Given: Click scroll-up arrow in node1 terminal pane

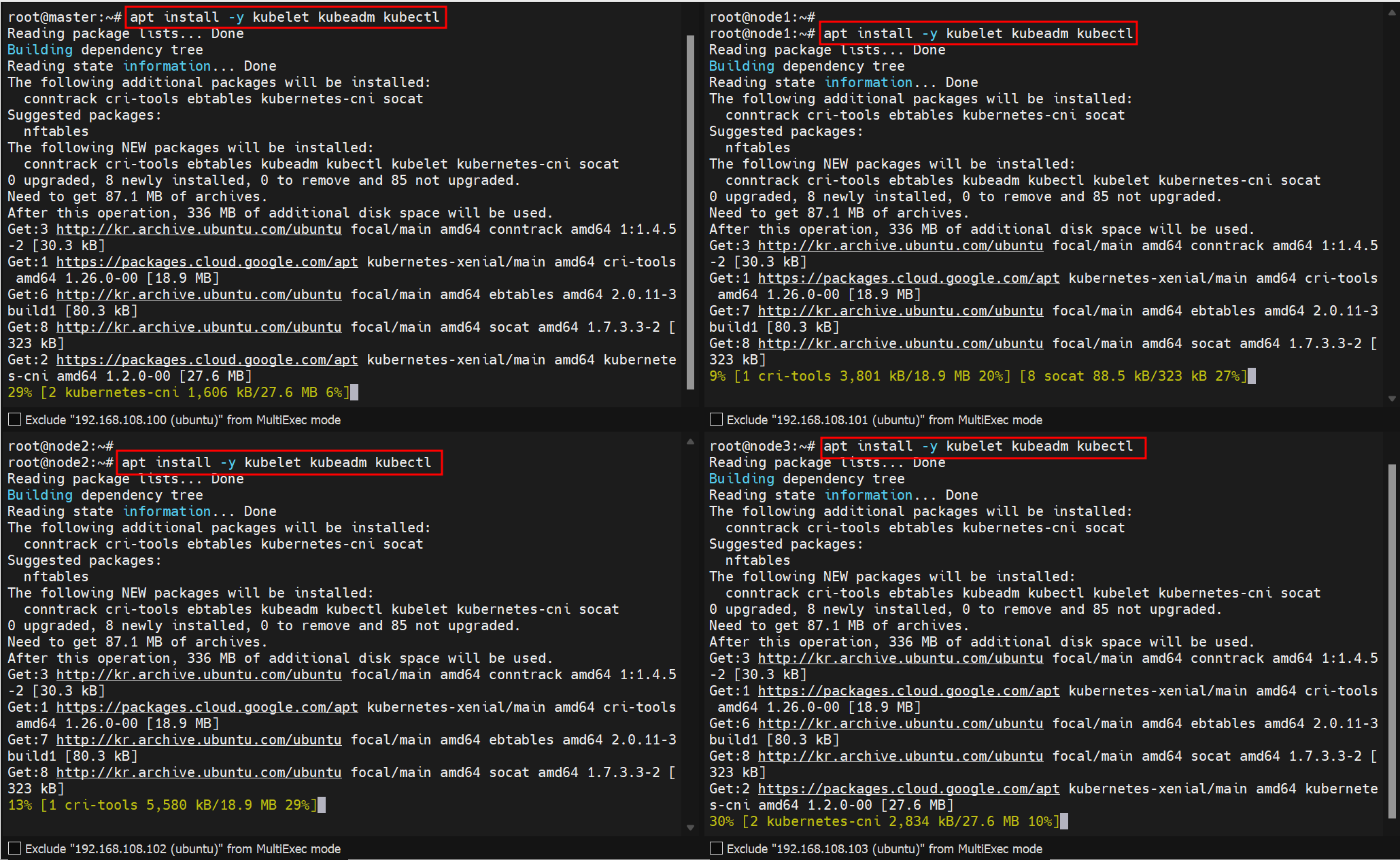Looking at the screenshot, I should (x=1392, y=12).
